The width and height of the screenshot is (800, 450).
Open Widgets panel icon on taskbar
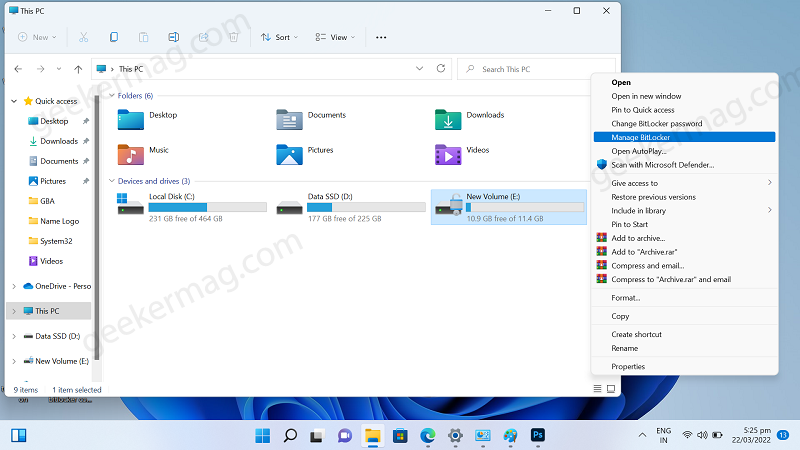(x=18, y=435)
